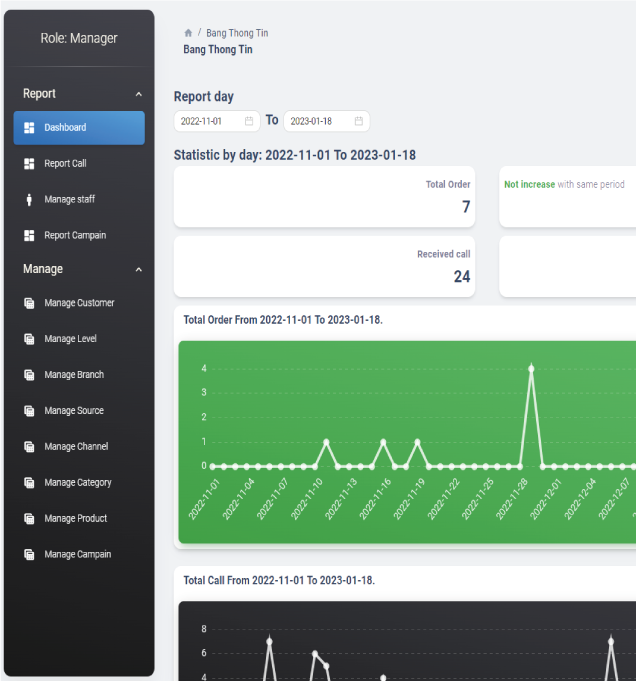Click the Report day heading
This screenshot has height=681, width=636.
pyautogui.click(x=204, y=96)
